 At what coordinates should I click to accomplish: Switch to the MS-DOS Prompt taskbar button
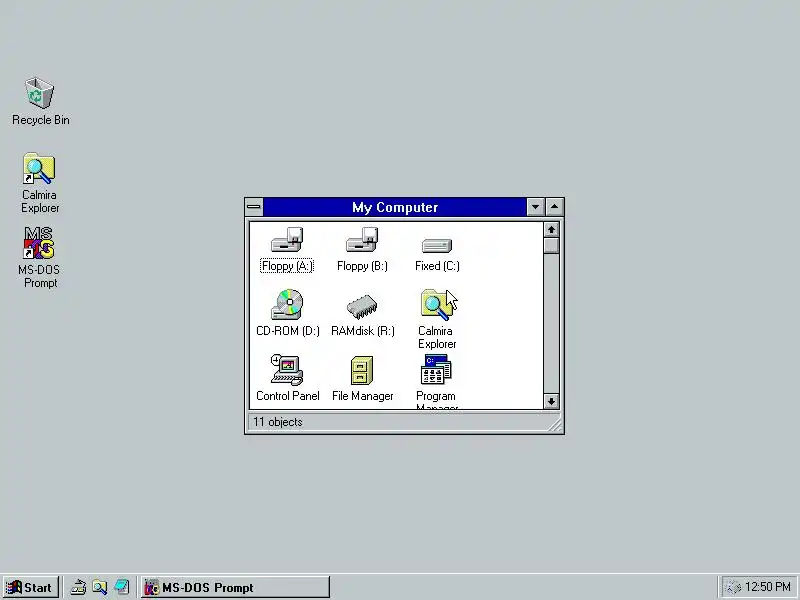click(235, 587)
